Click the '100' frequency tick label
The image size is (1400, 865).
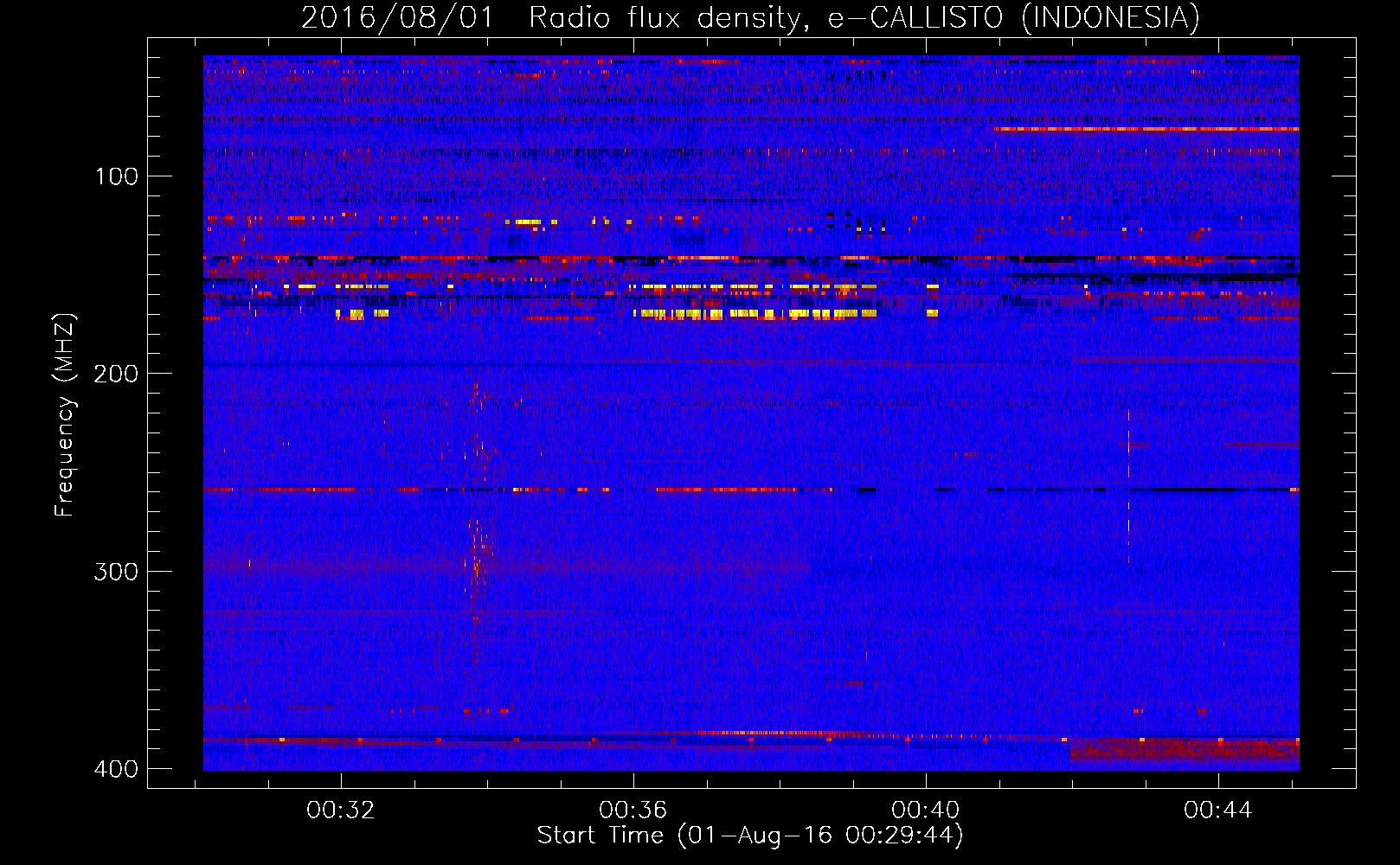coord(117,176)
